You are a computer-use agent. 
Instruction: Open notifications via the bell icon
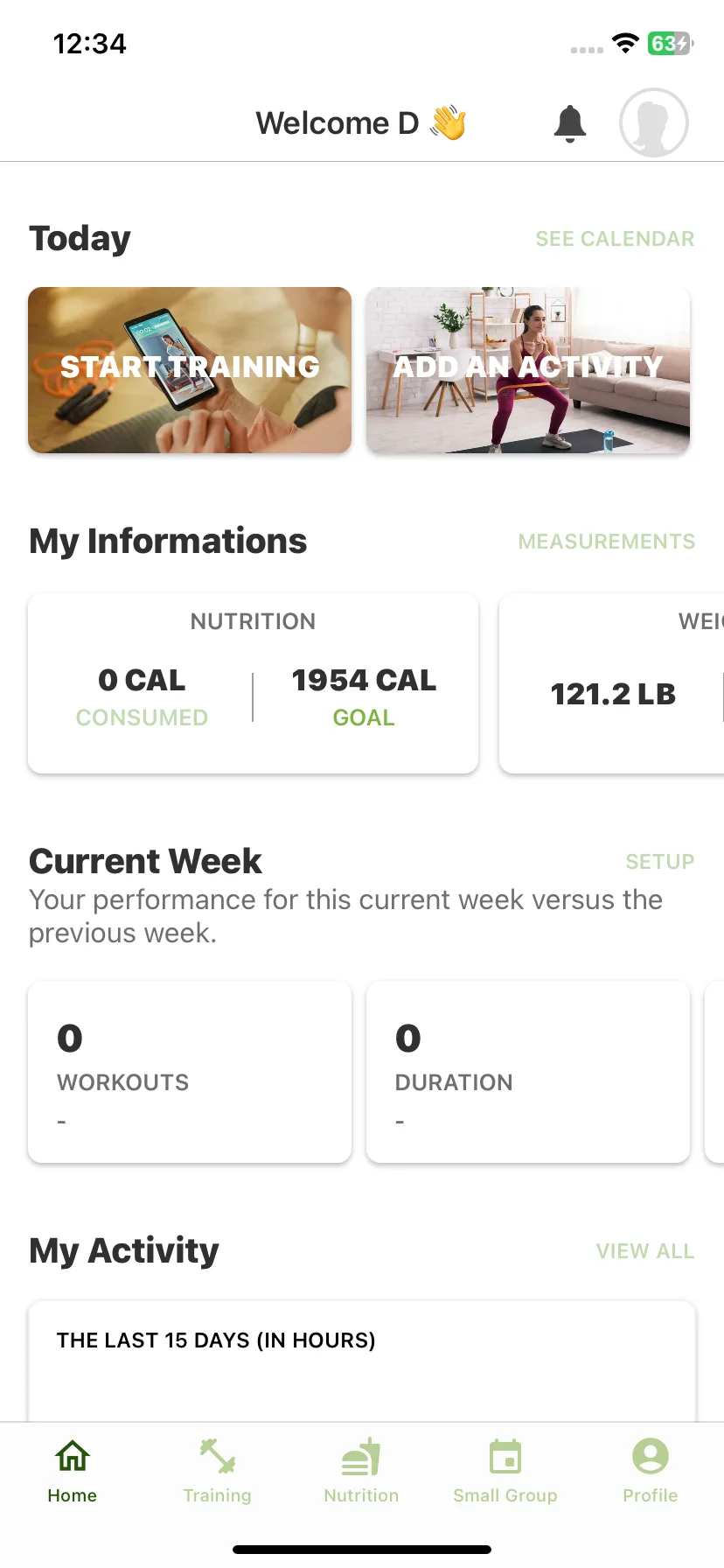coord(570,123)
